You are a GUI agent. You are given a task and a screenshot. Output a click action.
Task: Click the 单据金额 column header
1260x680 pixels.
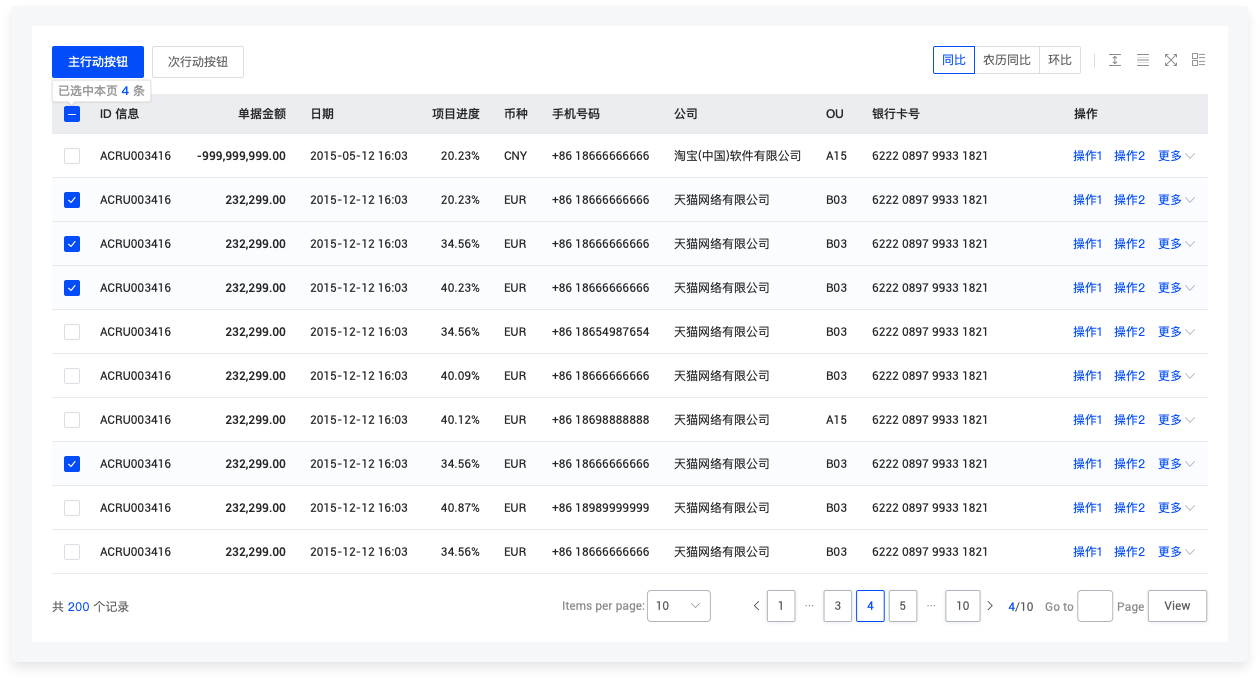point(262,114)
